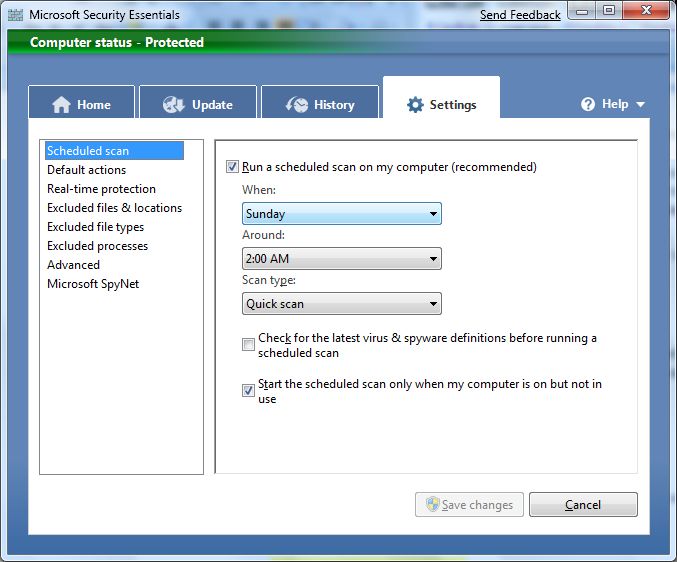The height and width of the screenshot is (562, 677).
Task: Maximize the Security Essentials window
Action: (x=609, y=11)
